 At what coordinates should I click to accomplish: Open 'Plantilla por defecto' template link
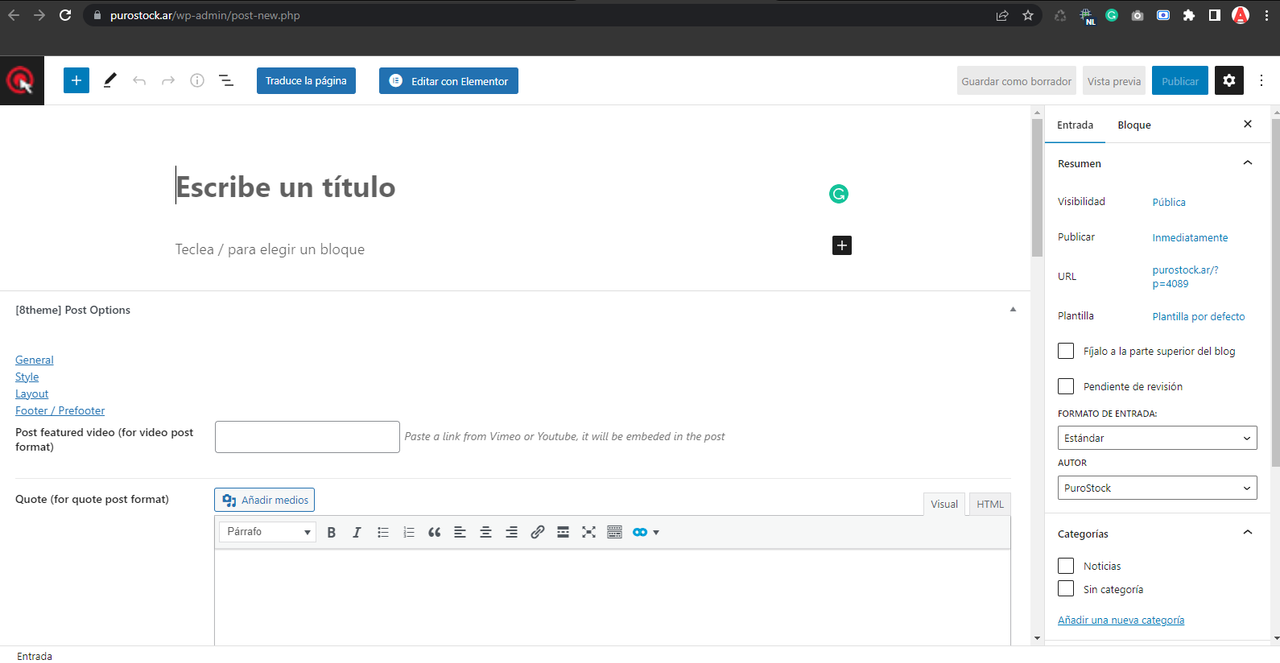pyautogui.click(x=1199, y=317)
